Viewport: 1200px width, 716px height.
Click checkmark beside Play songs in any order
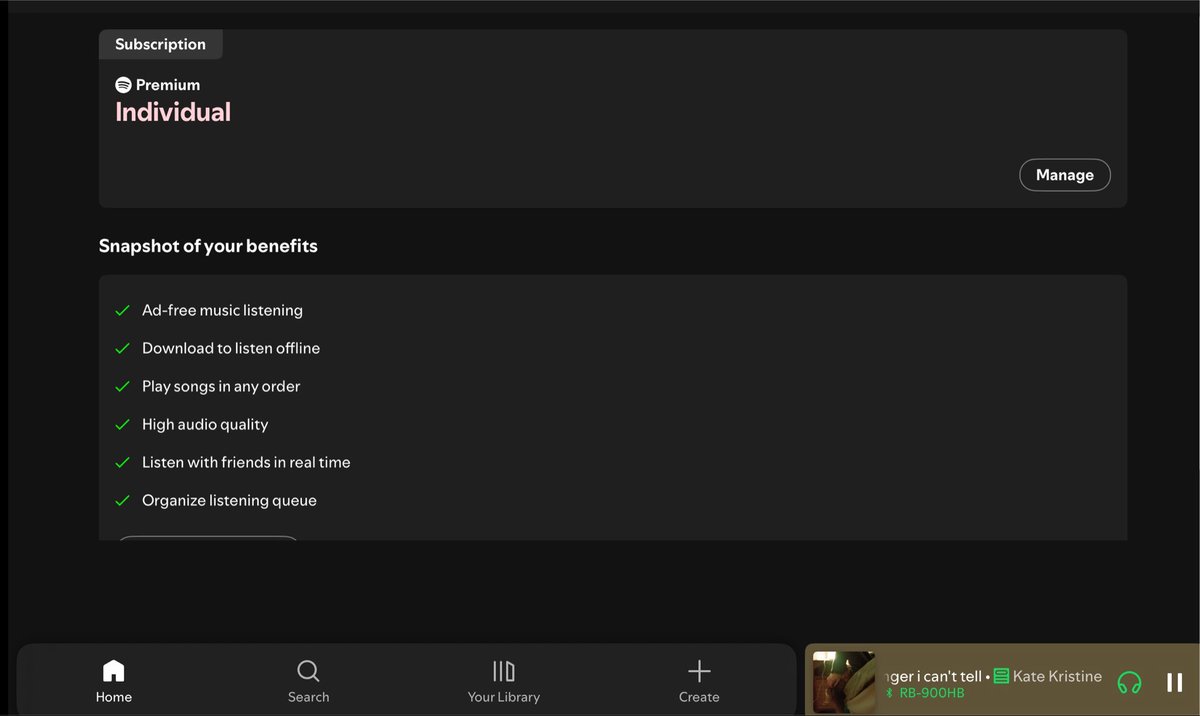pos(122,386)
